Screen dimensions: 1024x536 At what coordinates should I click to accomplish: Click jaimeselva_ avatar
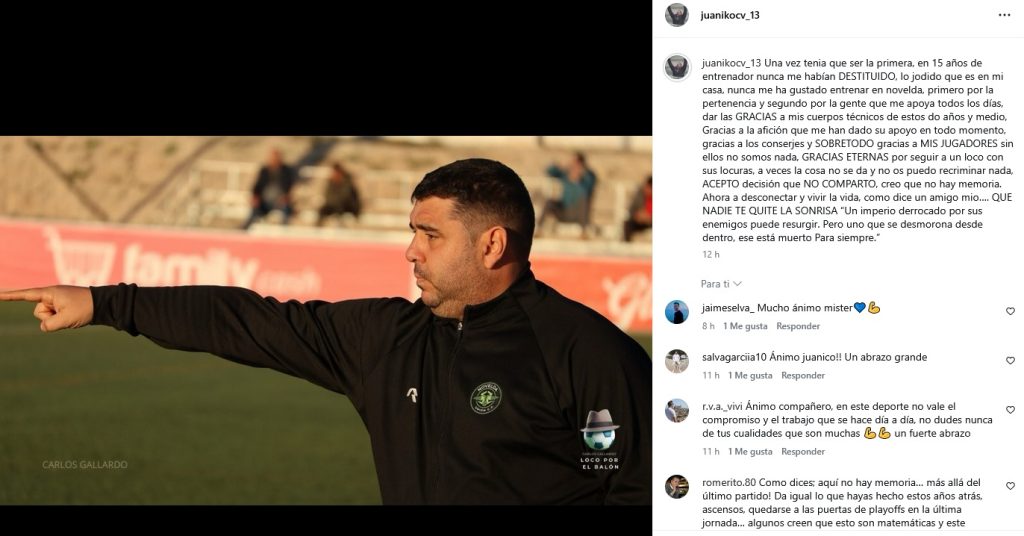coord(677,312)
